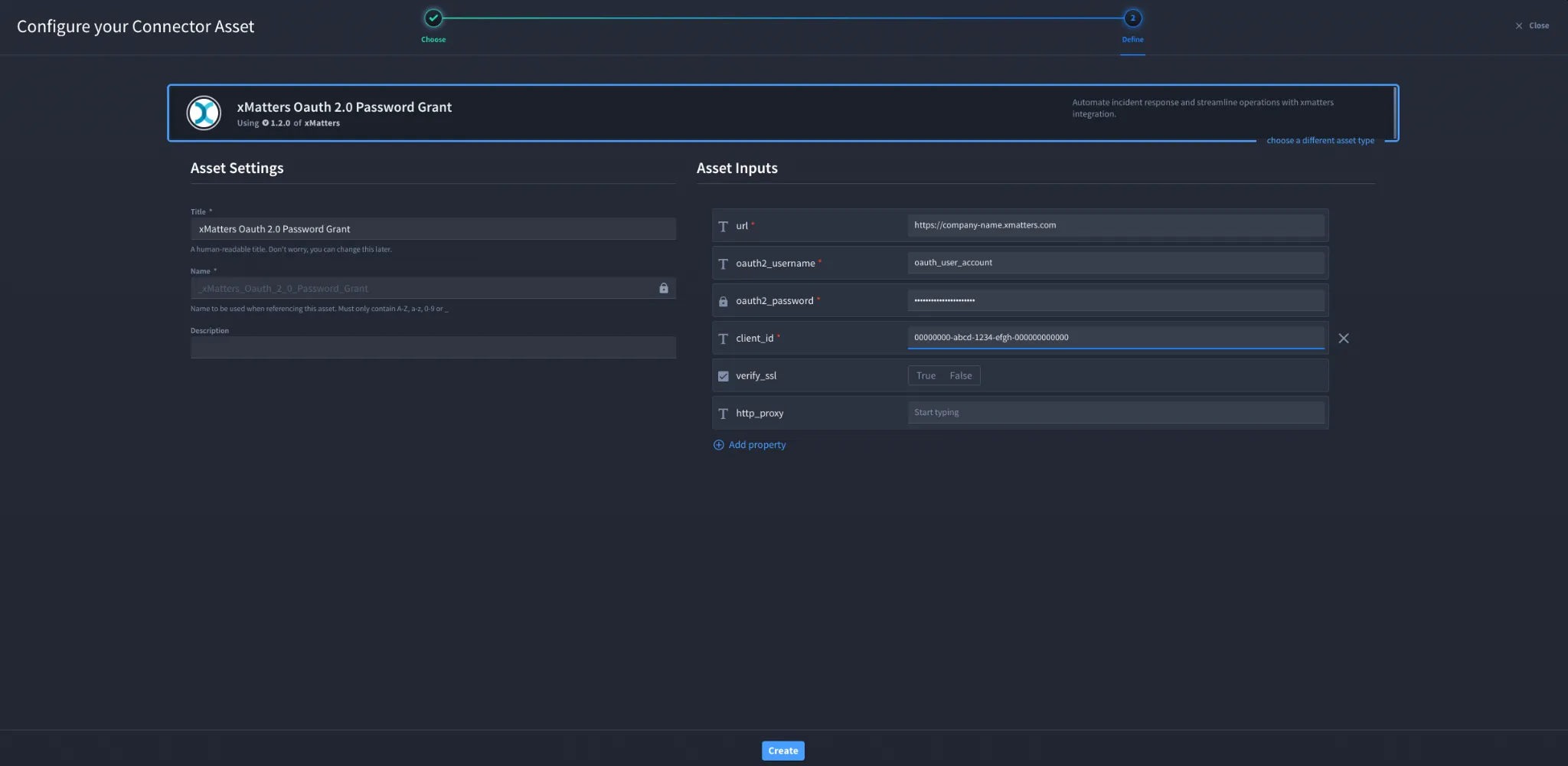
Task: Click the xMatters Oauth 2.0 Password Grant heading
Action: pos(345,107)
